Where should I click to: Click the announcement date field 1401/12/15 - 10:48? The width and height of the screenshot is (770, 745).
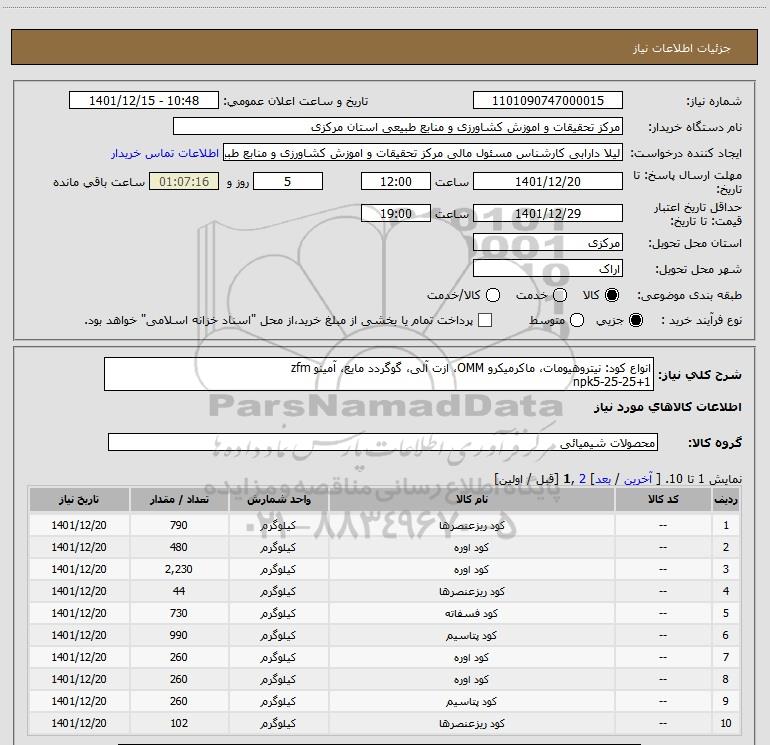144,100
